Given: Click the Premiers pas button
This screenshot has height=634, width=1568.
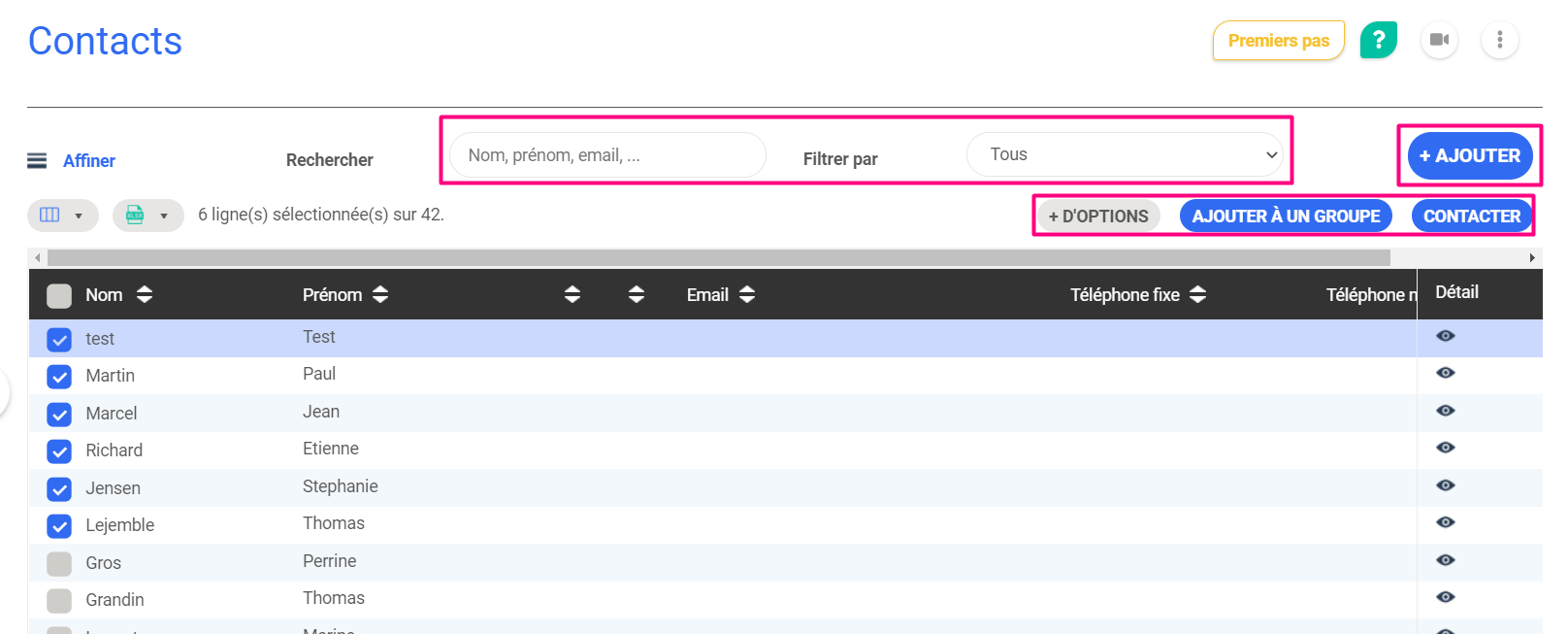Looking at the screenshot, I should [1278, 41].
